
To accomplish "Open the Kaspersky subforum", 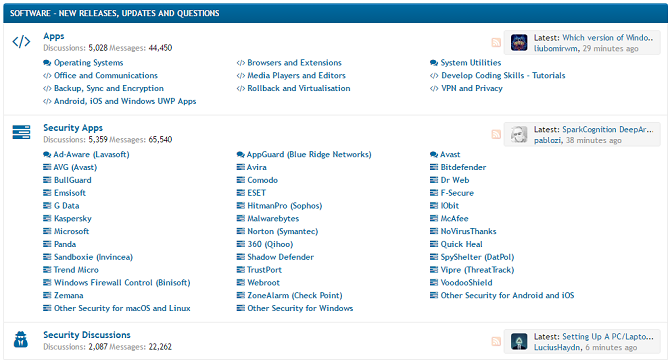I will tap(73, 219).
